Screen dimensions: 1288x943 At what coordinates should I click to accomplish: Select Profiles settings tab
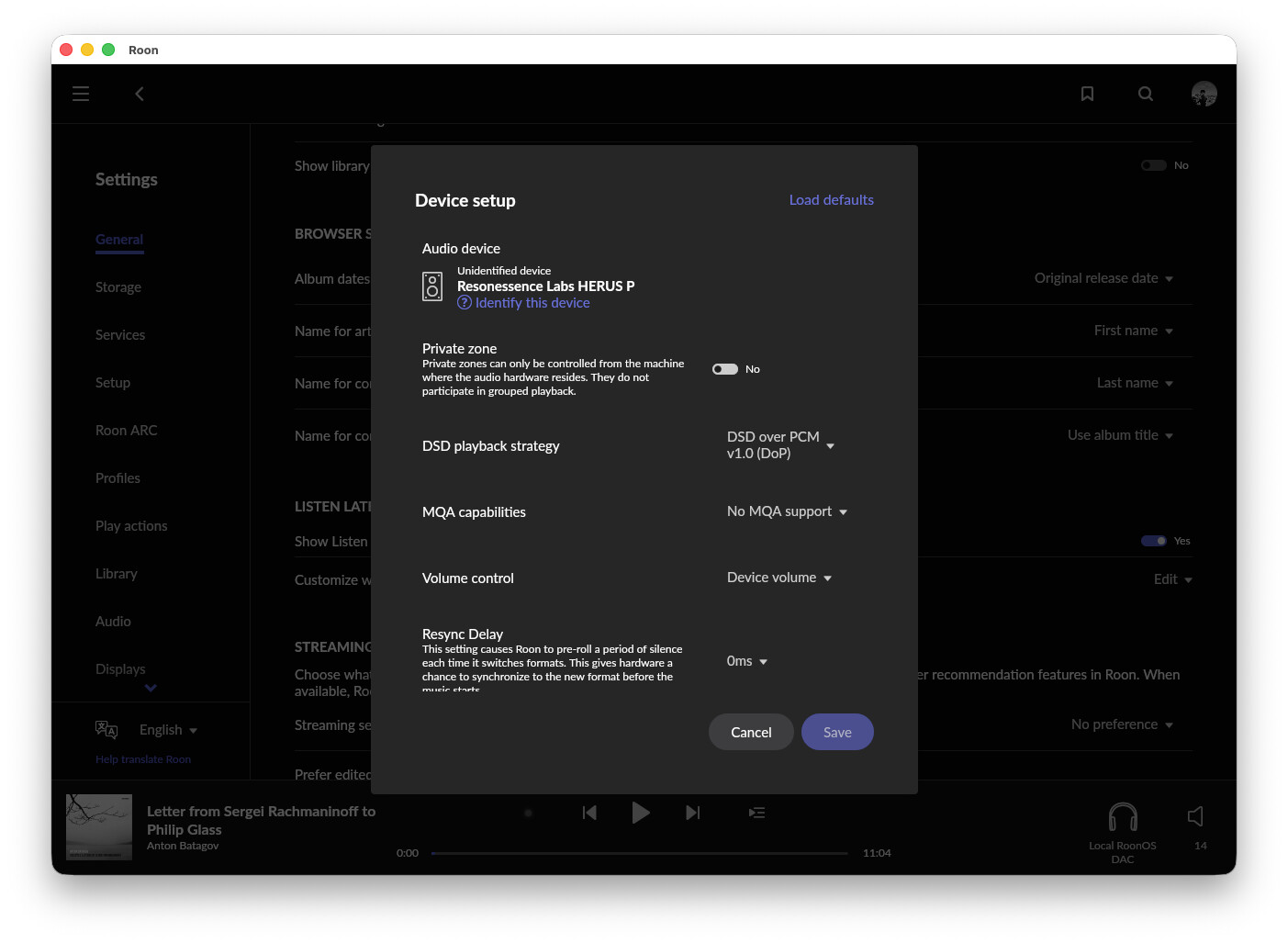118,478
